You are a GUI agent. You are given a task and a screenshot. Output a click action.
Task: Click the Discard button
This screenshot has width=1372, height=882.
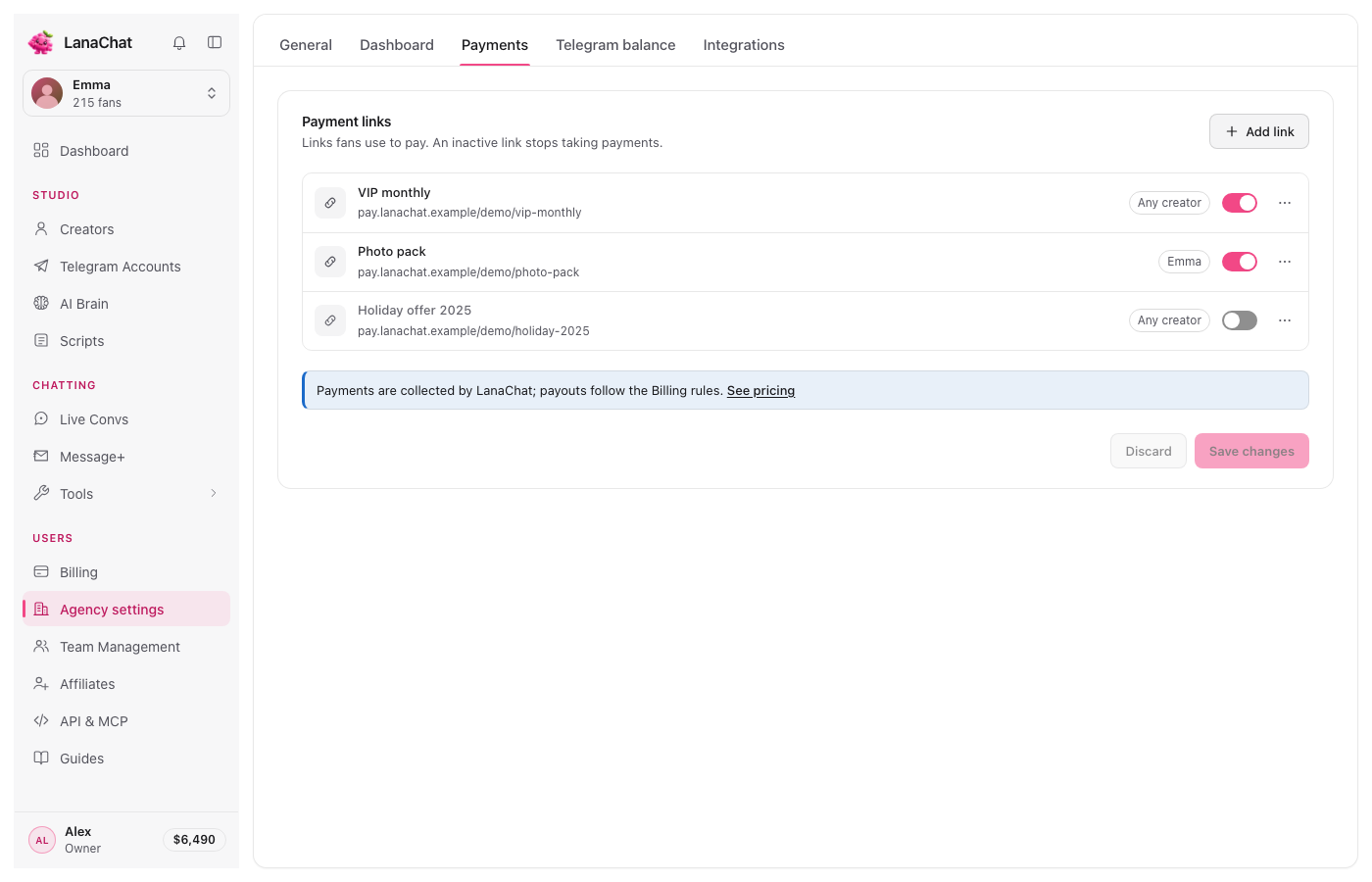(1149, 451)
